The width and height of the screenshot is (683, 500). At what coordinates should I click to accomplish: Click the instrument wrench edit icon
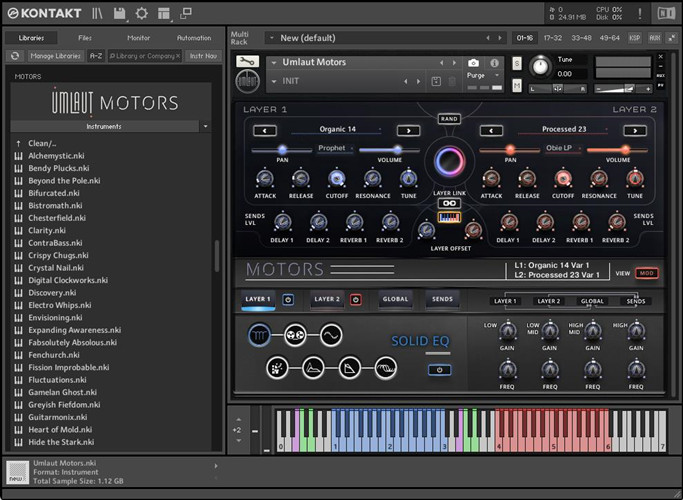coord(247,63)
